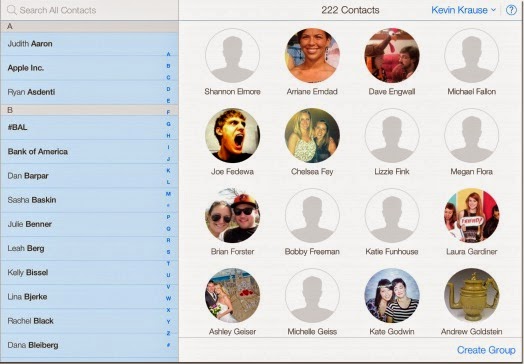
Task: Select Rachel Black contact row
Action: [89, 321]
